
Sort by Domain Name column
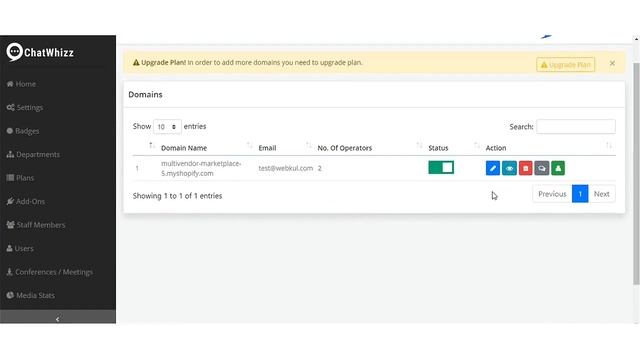pyautogui.click(x=184, y=148)
